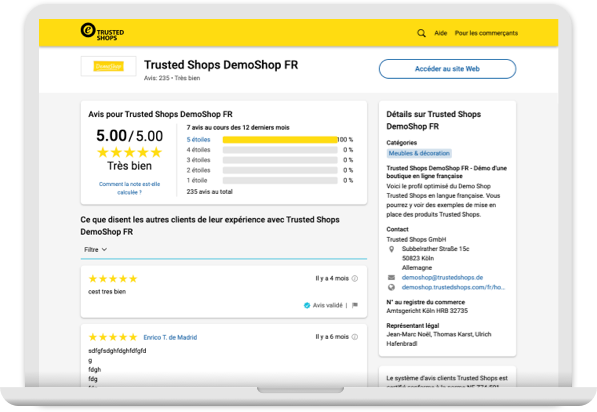Select the 3 étoiles rating bar
This screenshot has height=412, width=597.
point(280,160)
